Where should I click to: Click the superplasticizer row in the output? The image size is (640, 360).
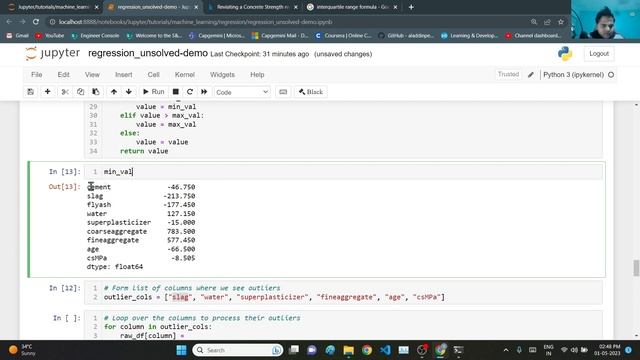141,222
